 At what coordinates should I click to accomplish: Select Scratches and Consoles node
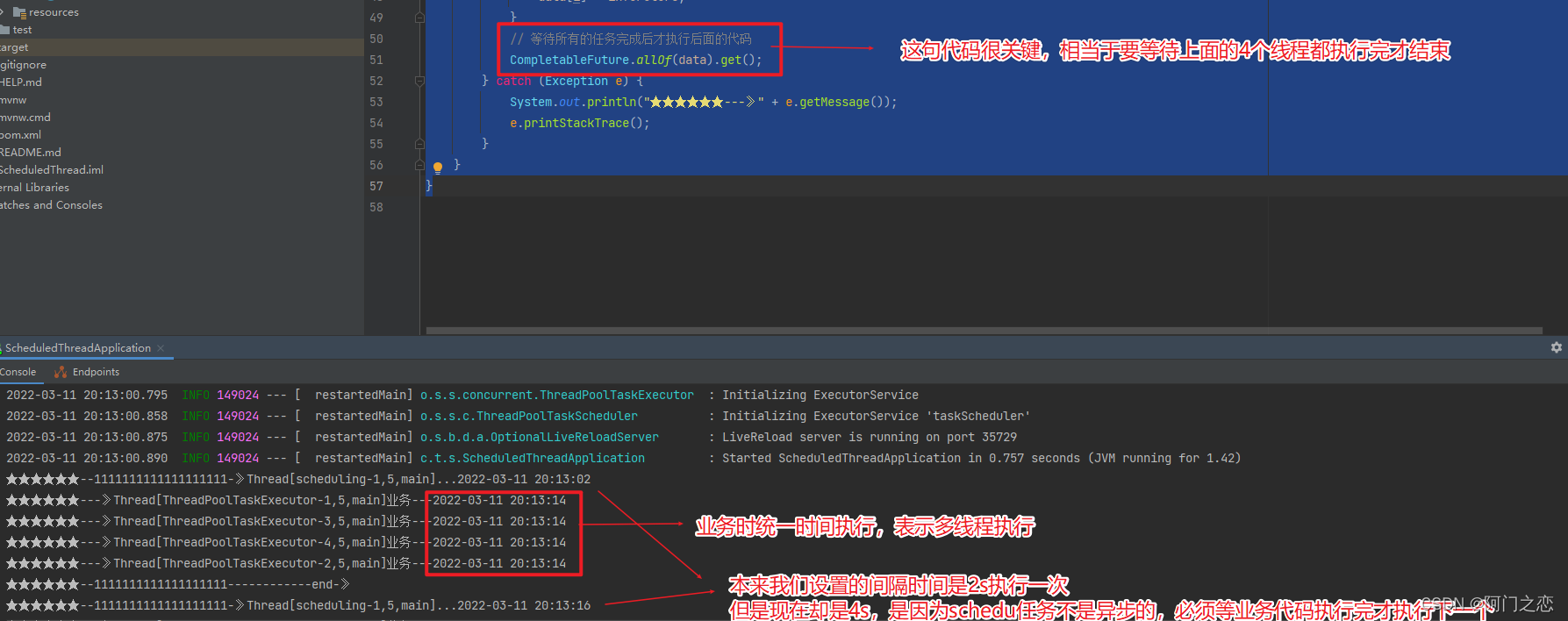(x=51, y=205)
